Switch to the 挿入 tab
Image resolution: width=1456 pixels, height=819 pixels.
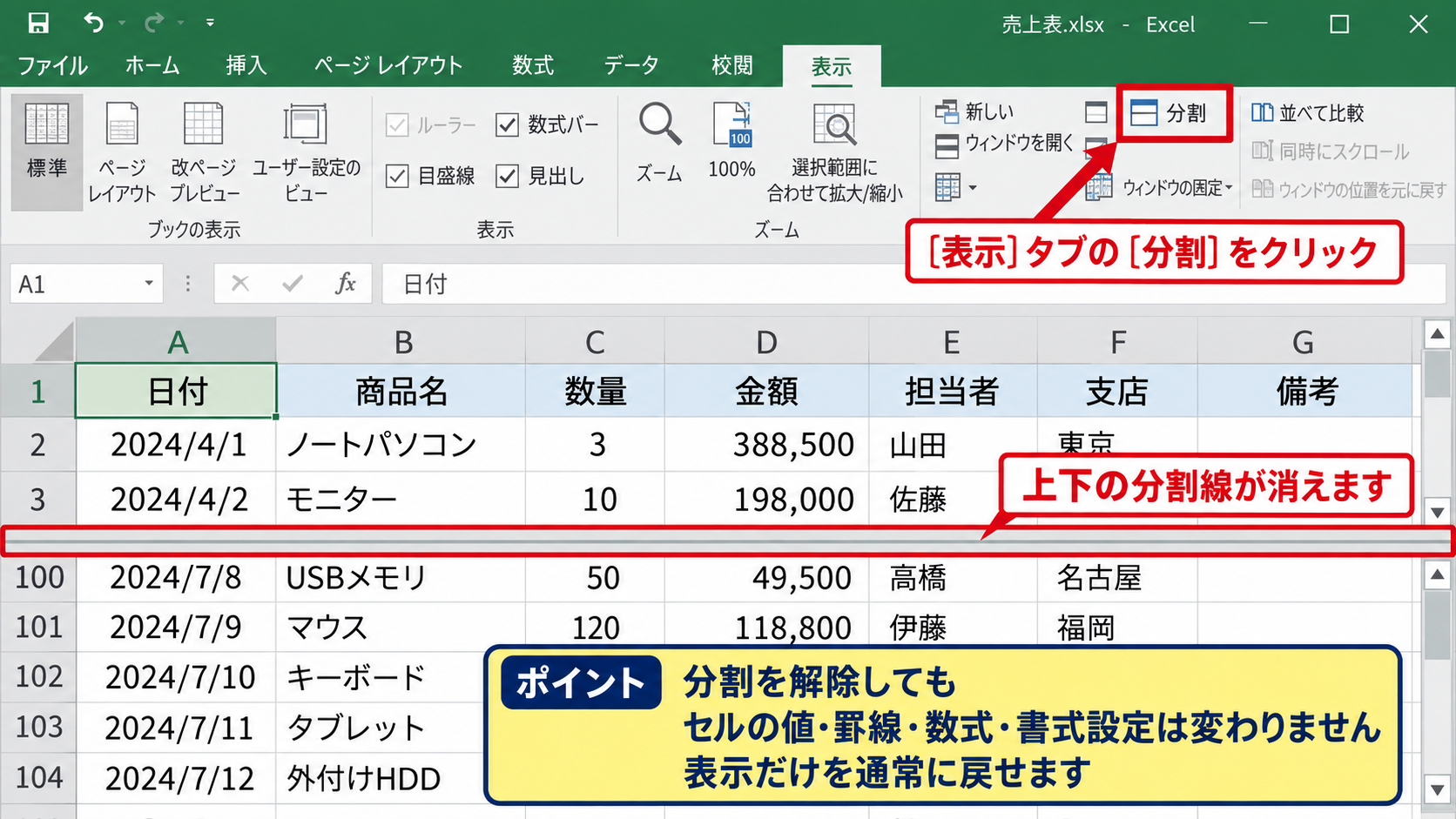click(246, 66)
